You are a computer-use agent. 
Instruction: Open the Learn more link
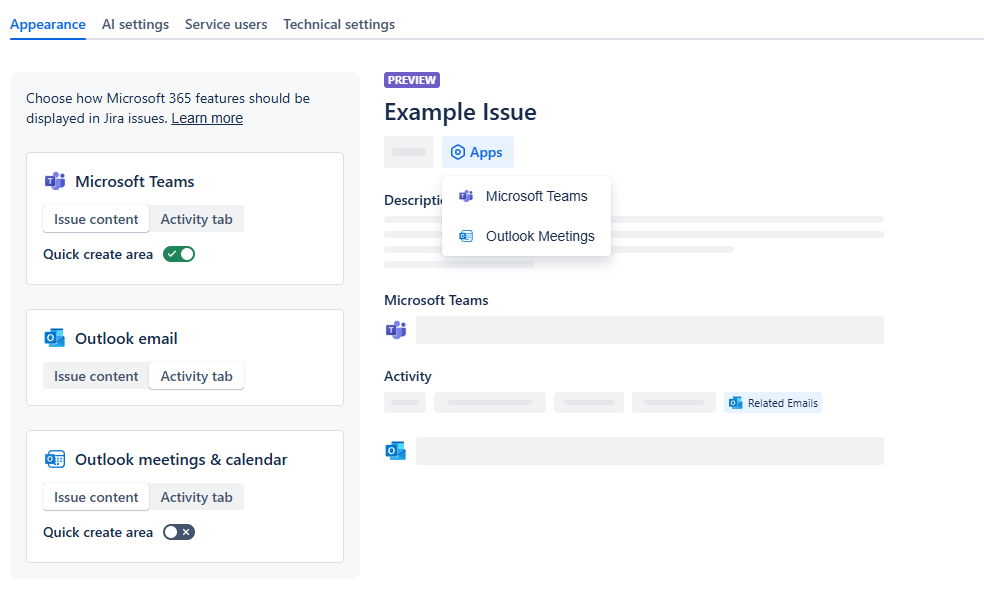[x=207, y=118]
